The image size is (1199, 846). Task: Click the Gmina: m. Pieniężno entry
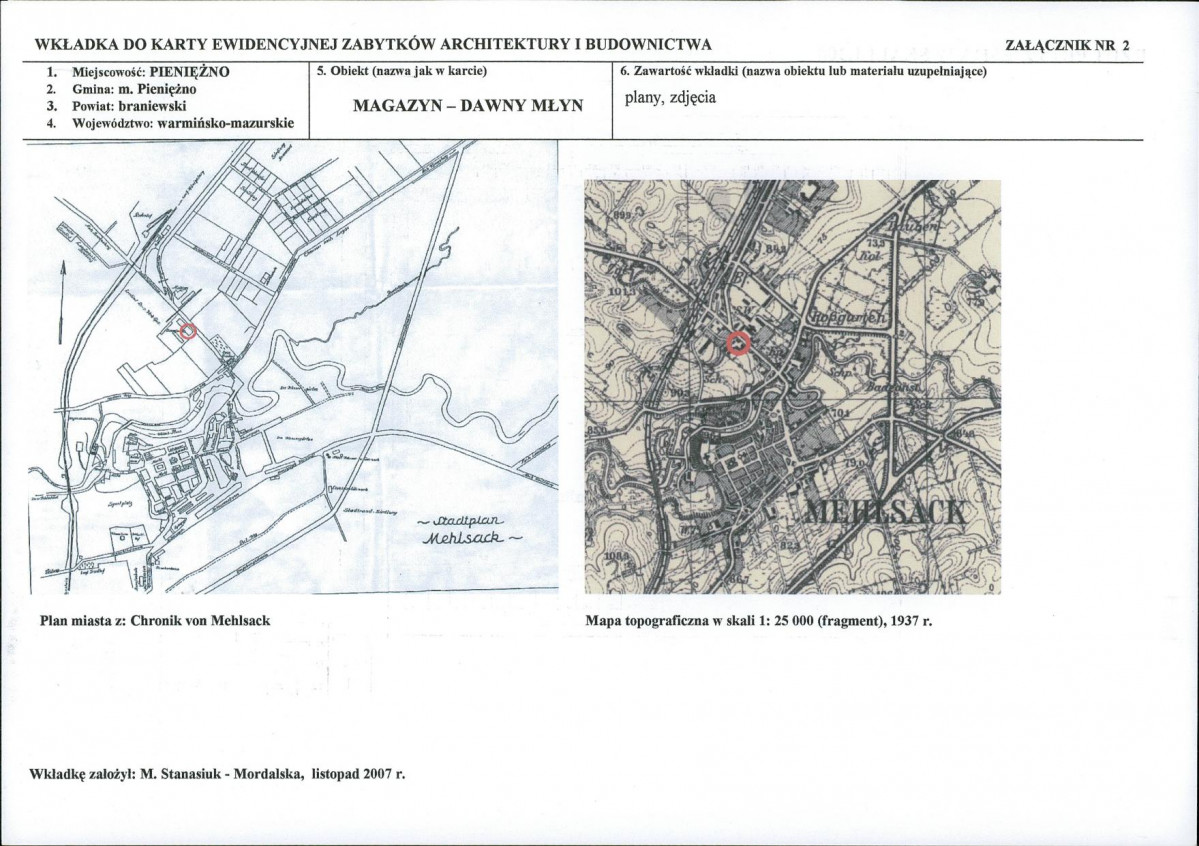[x=129, y=89]
